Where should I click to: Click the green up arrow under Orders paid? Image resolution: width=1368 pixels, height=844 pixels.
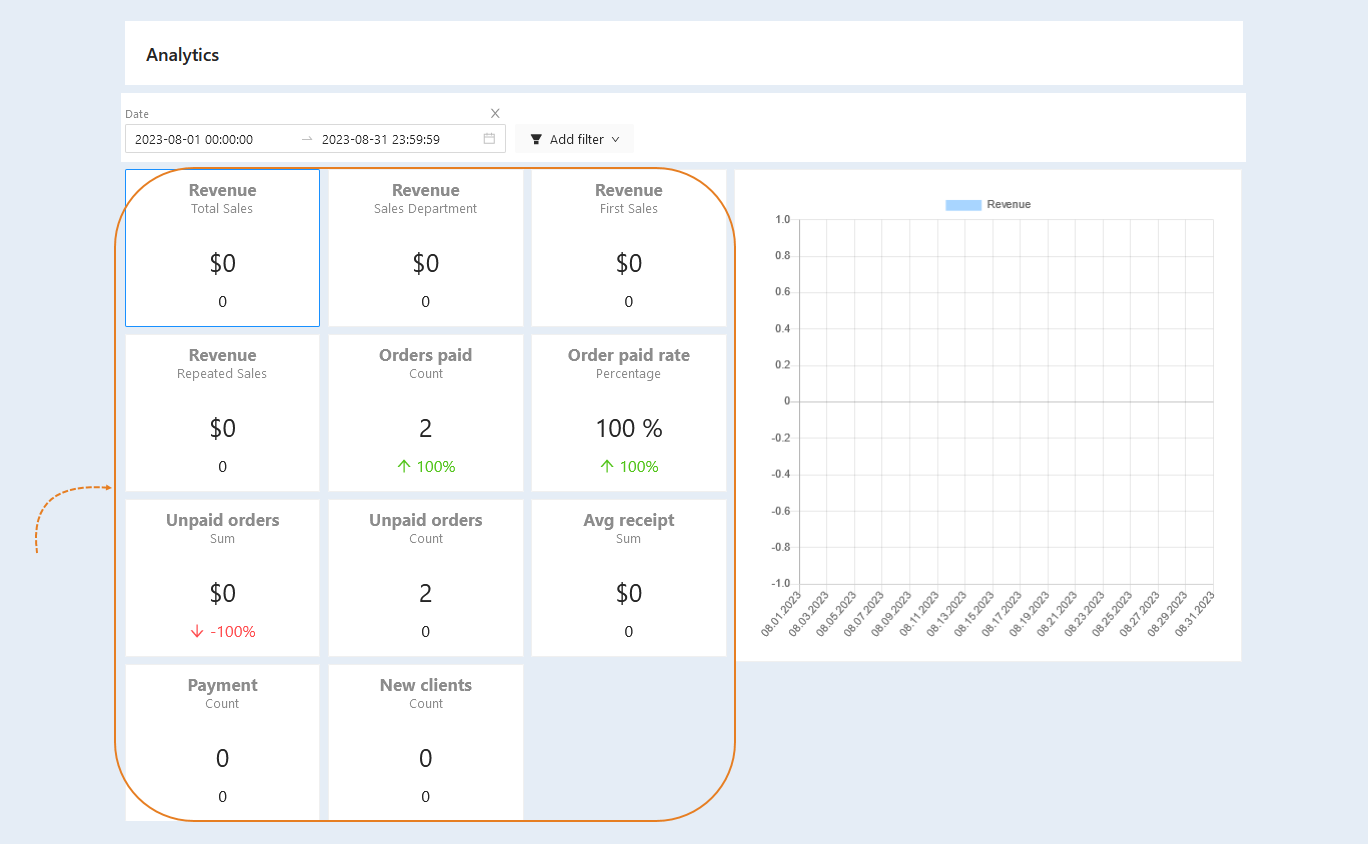click(404, 466)
